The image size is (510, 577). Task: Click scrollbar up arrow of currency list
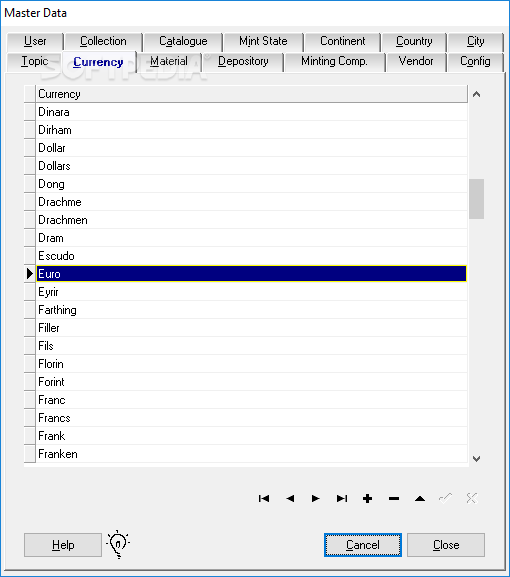pos(477,95)
